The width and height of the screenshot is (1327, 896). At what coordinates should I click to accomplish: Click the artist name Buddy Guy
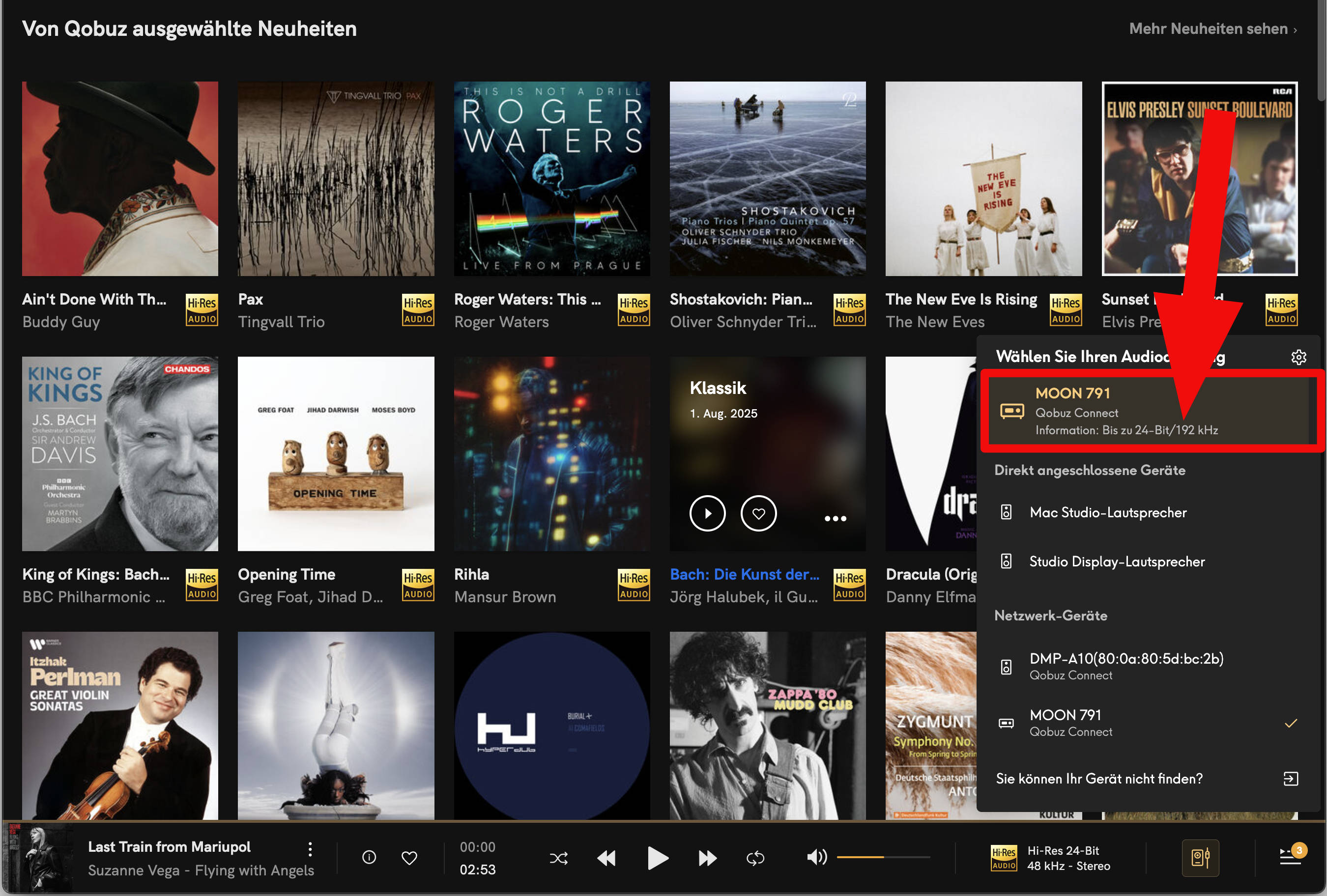(x=61, y=322)
